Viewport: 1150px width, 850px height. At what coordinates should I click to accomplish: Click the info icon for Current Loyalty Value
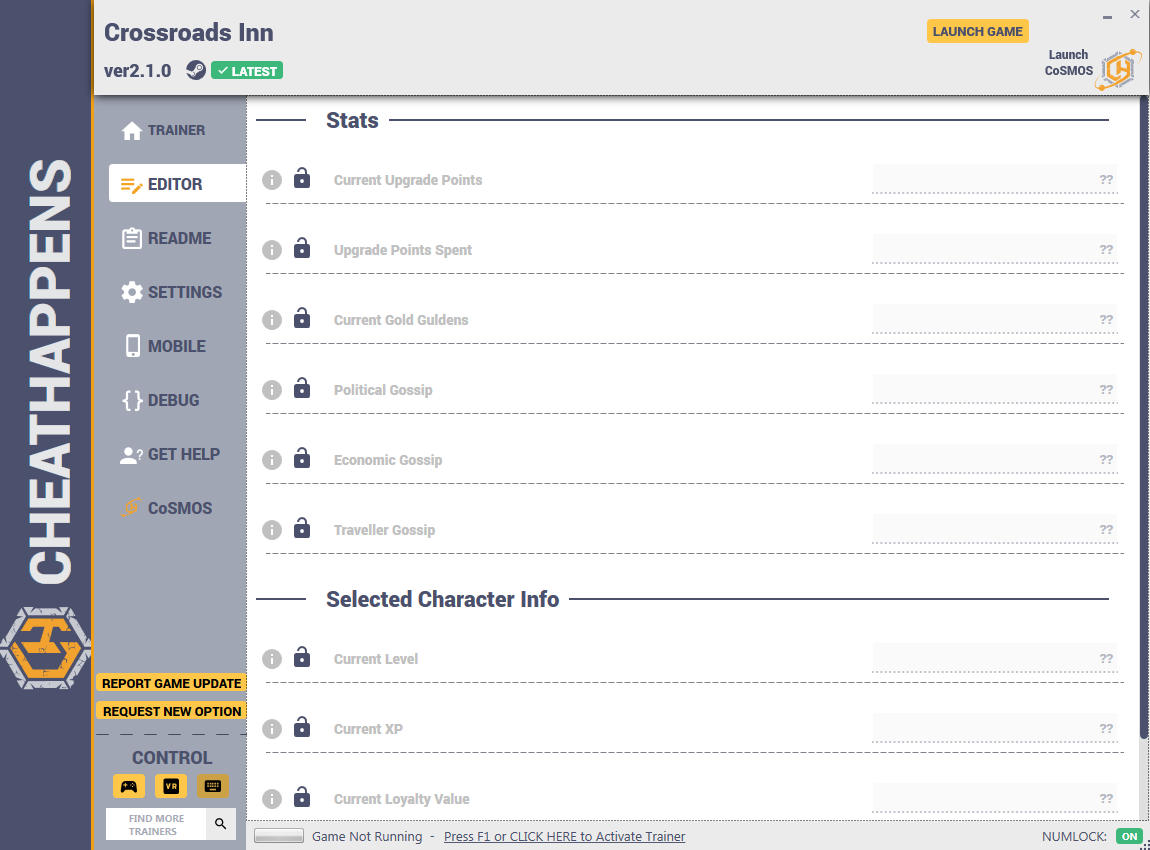tap(272, 799)
